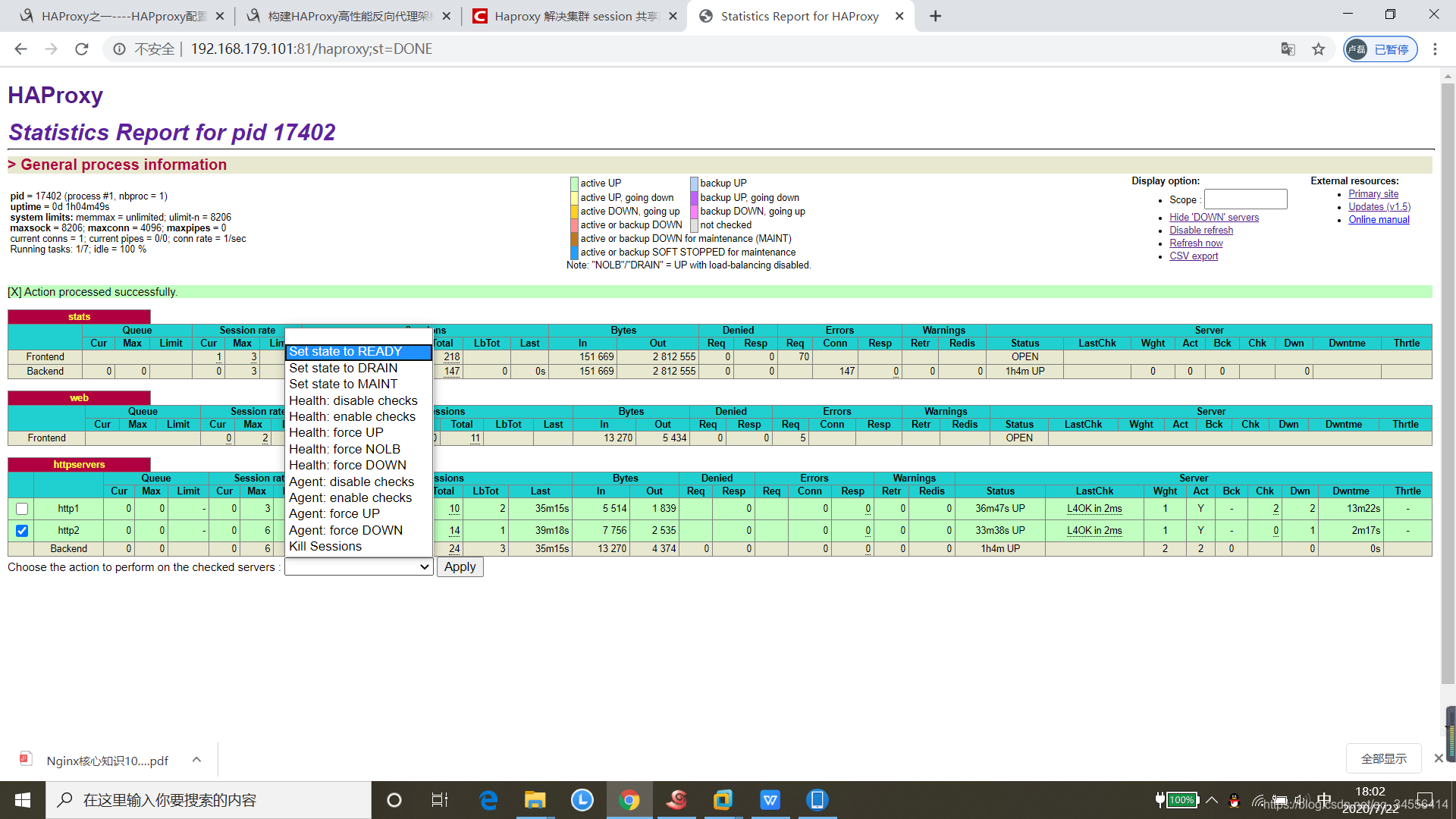Open new browser tab plus icon

click(x=935, y=16)
